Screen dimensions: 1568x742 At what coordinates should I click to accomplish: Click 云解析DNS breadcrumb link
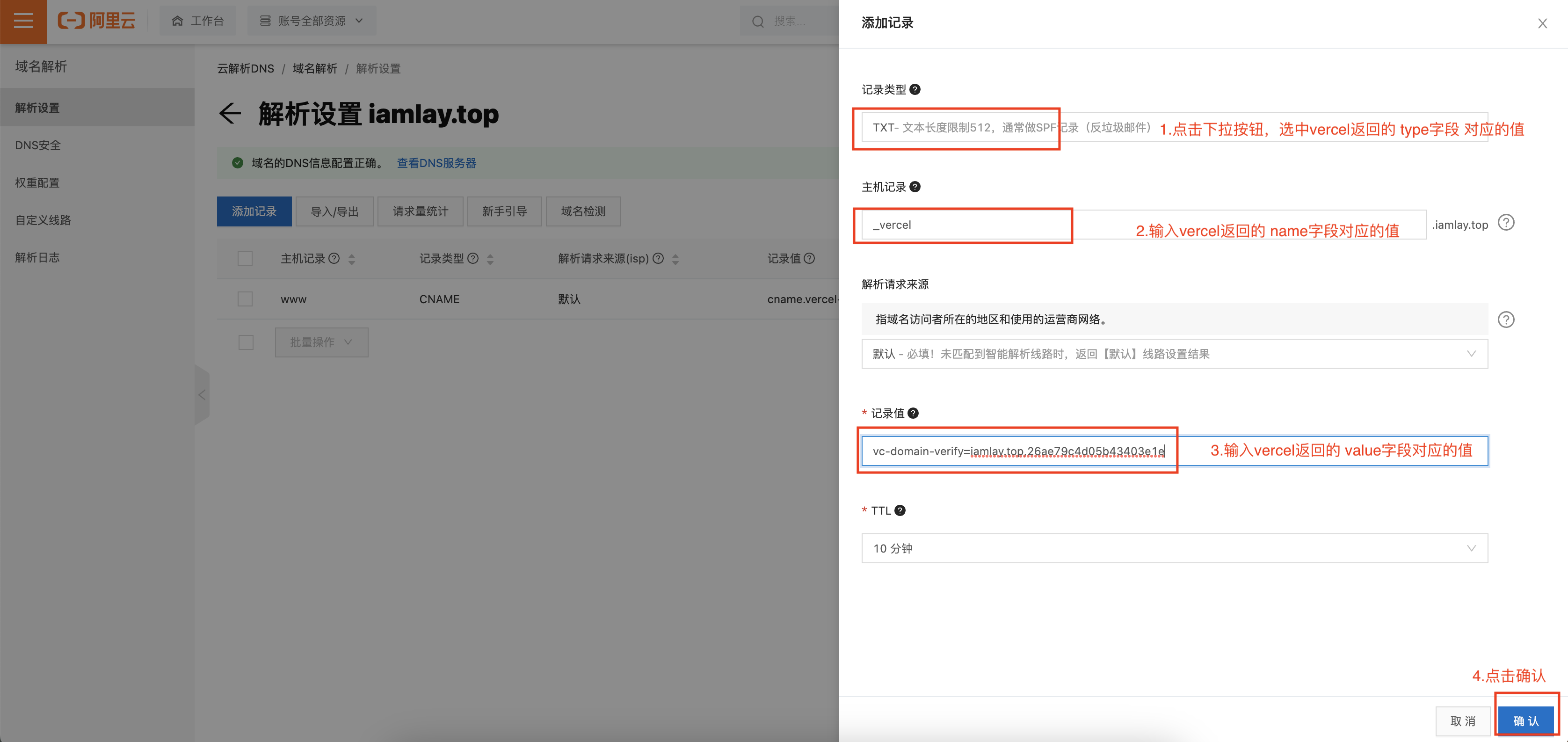[x=245, y=69]
